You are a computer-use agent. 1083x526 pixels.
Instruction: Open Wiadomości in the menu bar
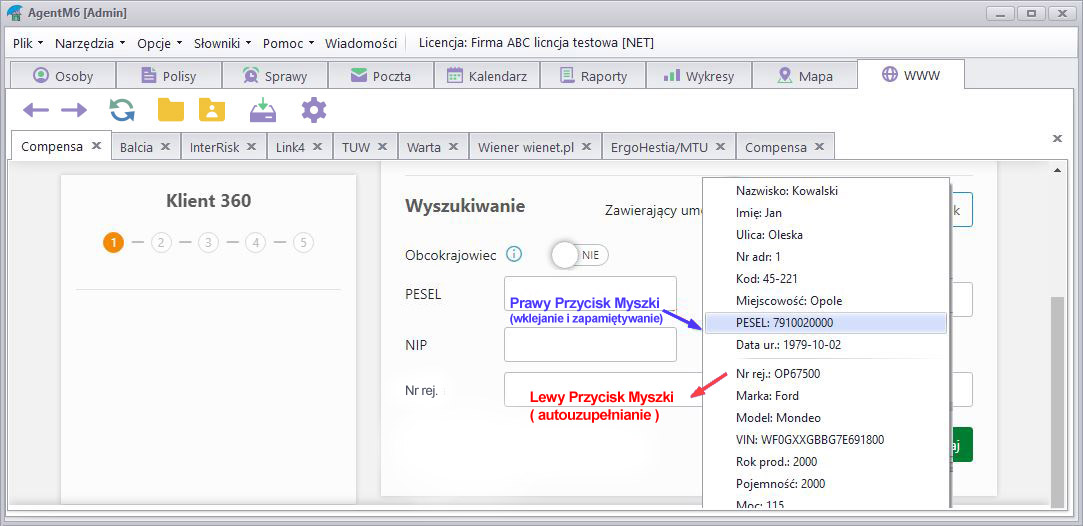click(x=361, y=43)
